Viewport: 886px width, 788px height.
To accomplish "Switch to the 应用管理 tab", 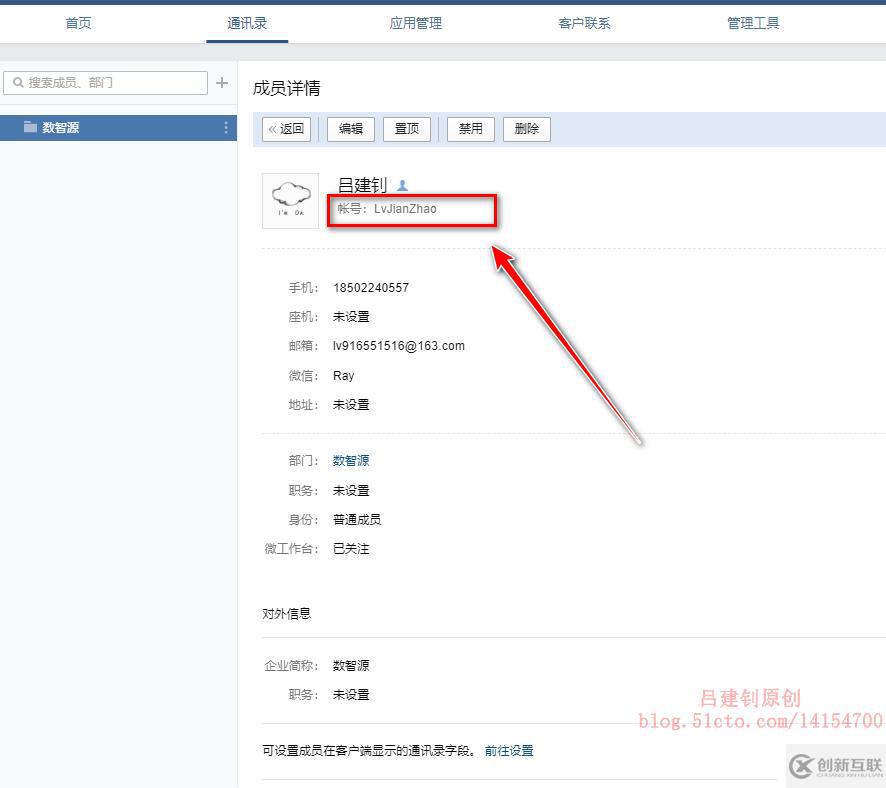I will (x=415, y=22).
